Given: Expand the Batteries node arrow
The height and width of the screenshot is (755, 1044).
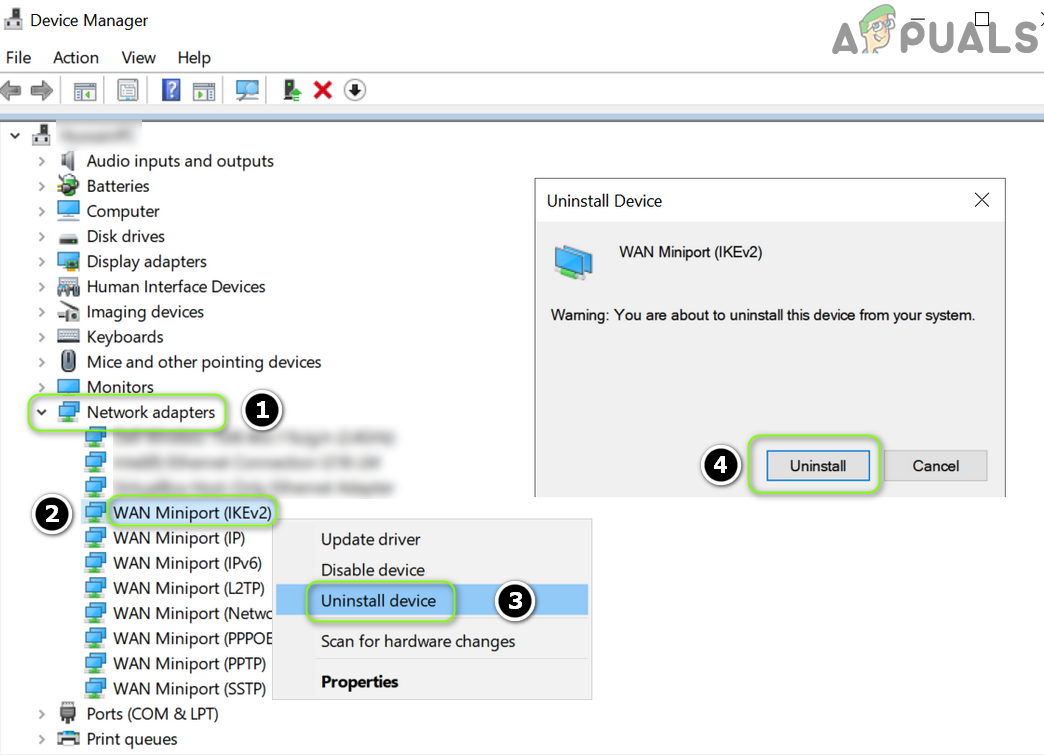Looking at the screenshot, I should (x=41, y=186).
